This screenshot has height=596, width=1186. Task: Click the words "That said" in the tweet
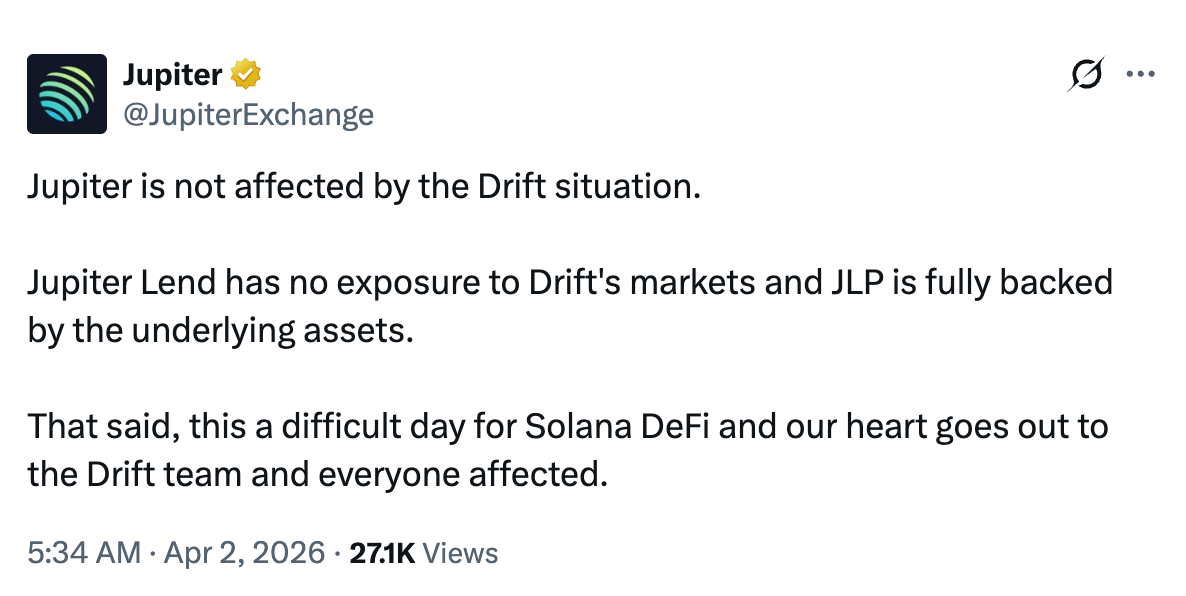[x=91, y=426]
